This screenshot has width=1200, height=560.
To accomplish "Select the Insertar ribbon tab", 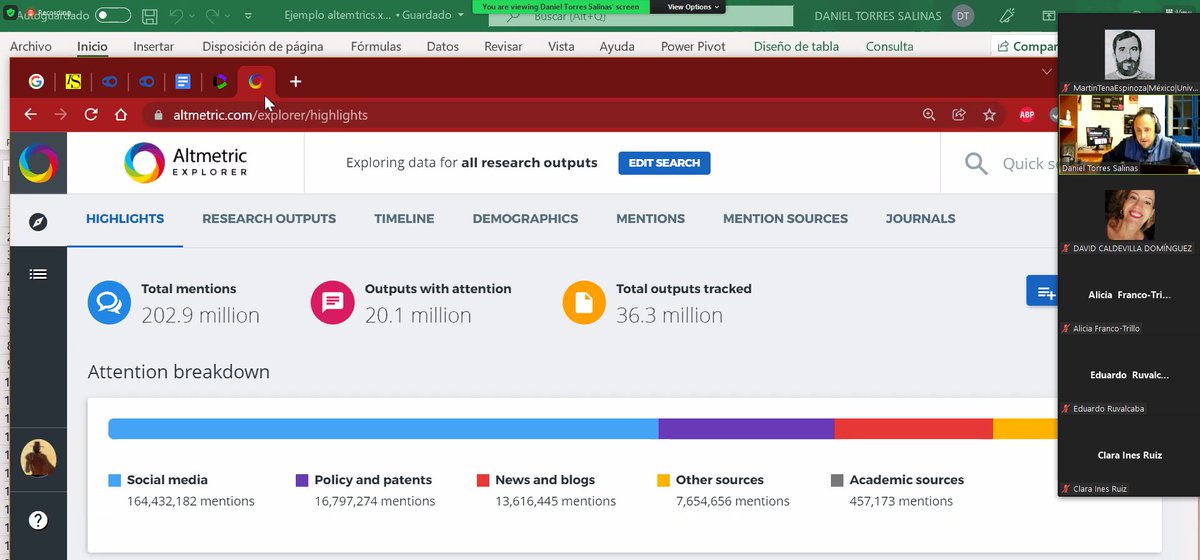I will click(x=153, y=46).
